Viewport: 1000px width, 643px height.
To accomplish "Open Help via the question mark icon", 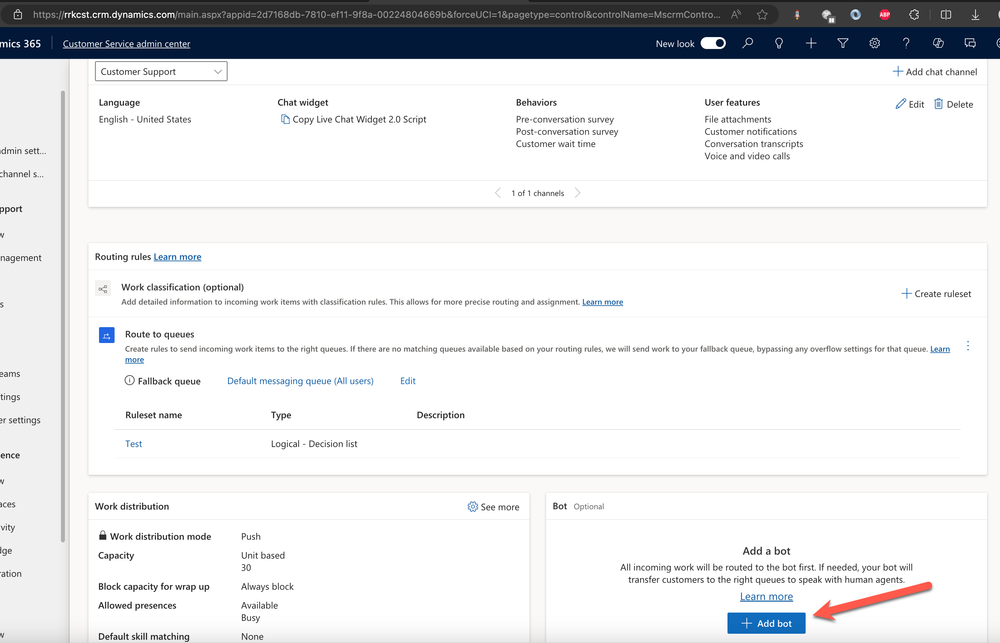I will (x=906, y=43).
